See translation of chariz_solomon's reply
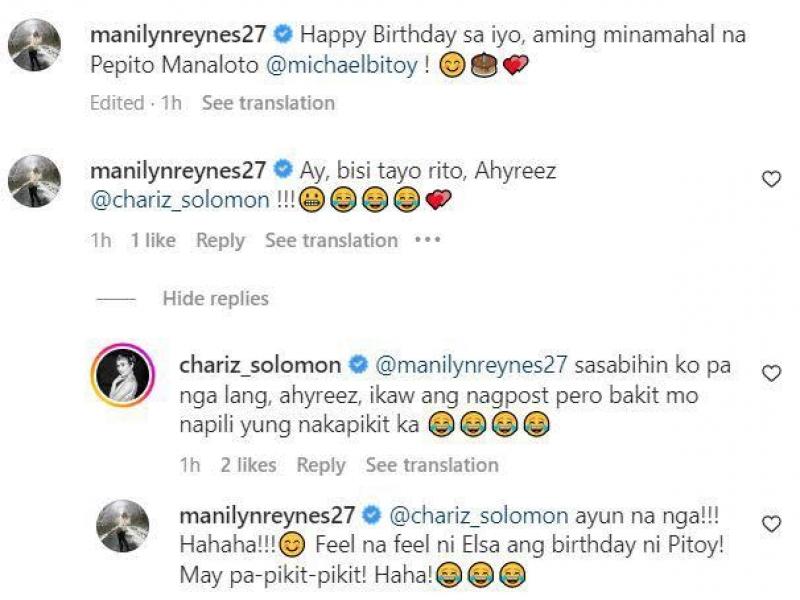This screenshot has height=600, width=800. (432, 465)
